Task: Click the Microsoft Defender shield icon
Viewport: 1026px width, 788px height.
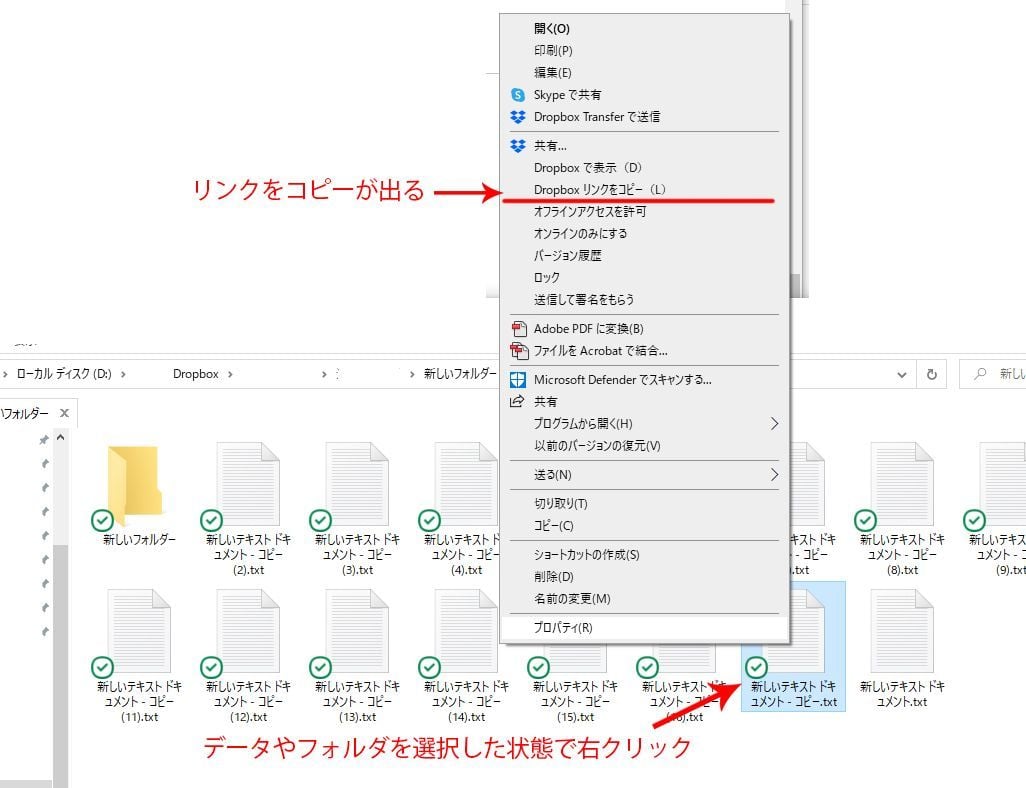Action: 518,379
